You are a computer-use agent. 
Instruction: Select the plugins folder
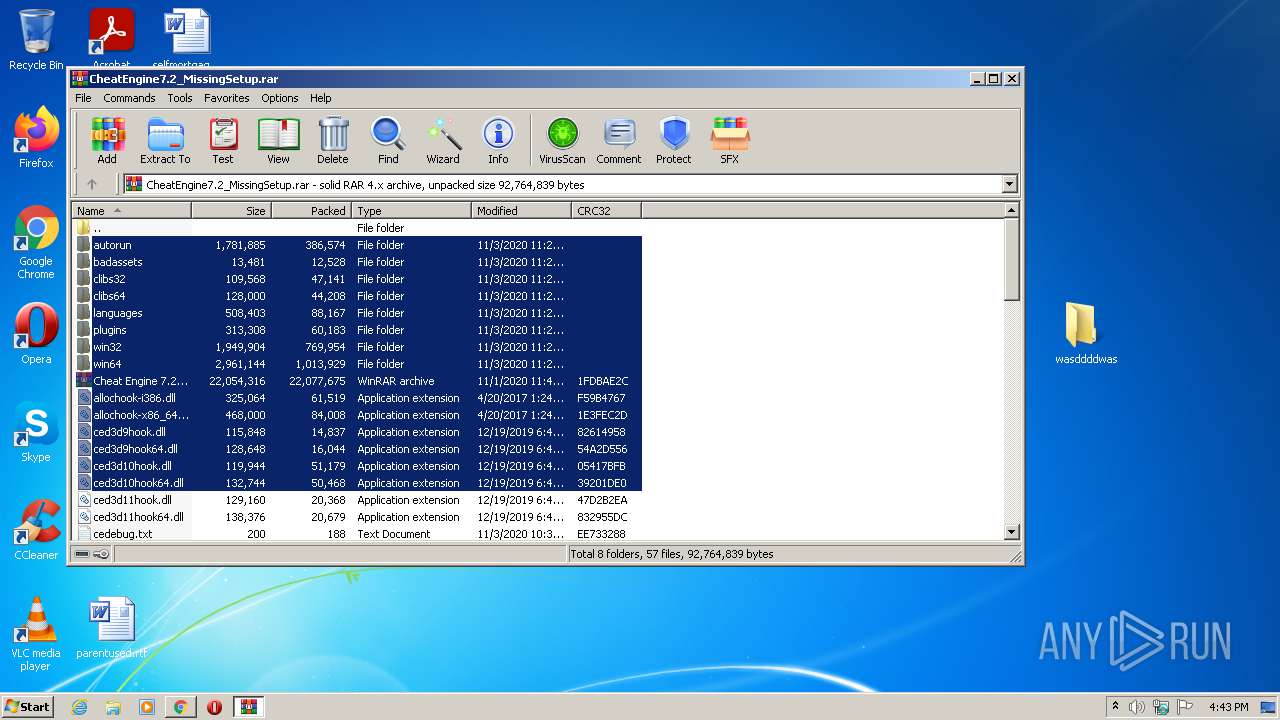click(x=357, y=330)
